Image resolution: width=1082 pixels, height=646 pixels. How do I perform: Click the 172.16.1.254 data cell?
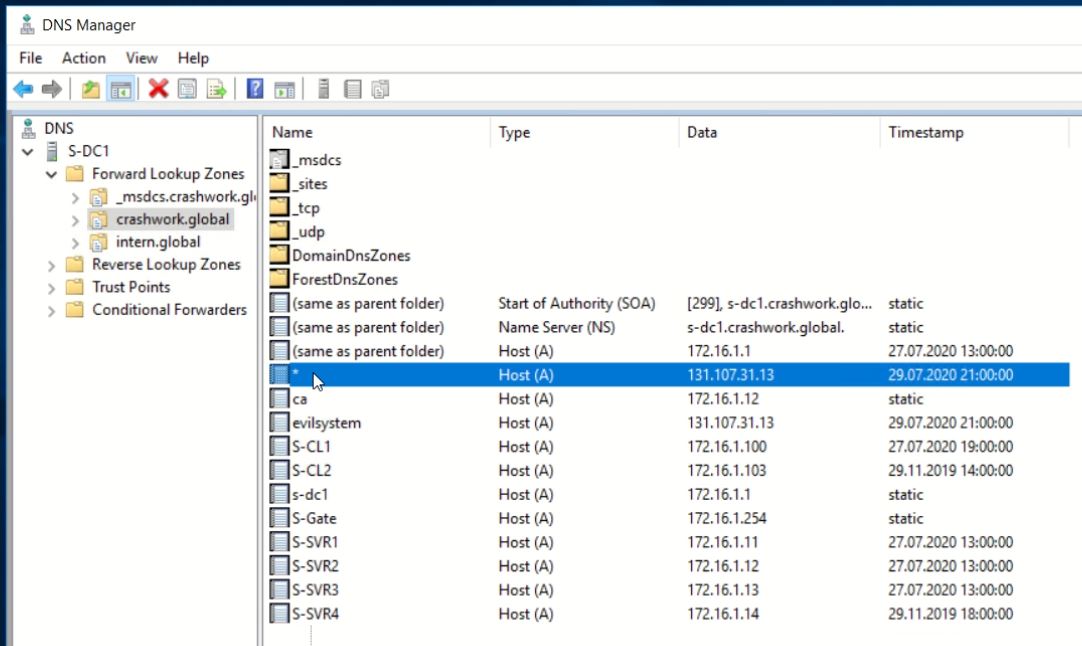[727, 518]
